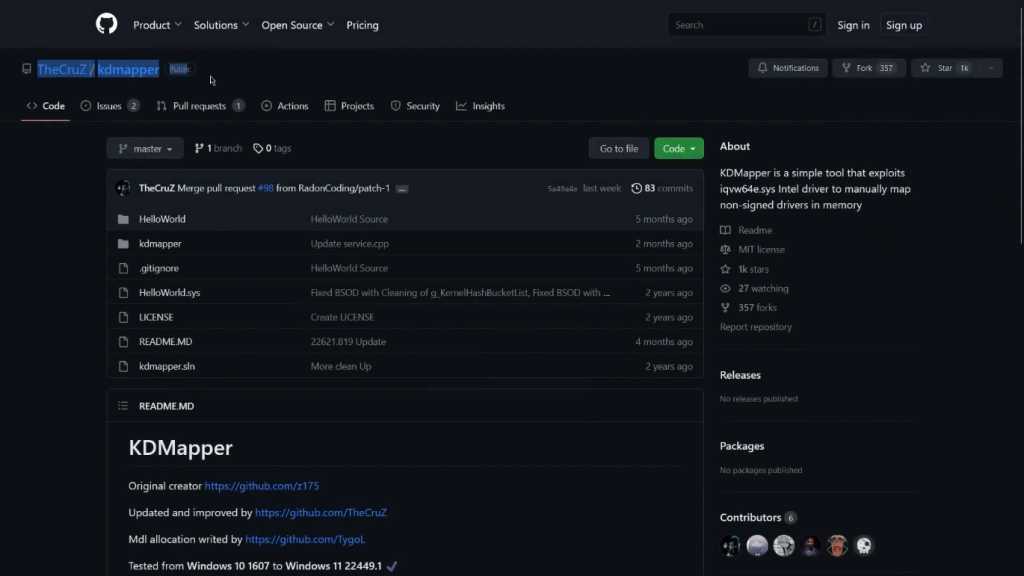Screen dimensions: 1024x576
Task: Click Sign in
Action: coord(853,25)
